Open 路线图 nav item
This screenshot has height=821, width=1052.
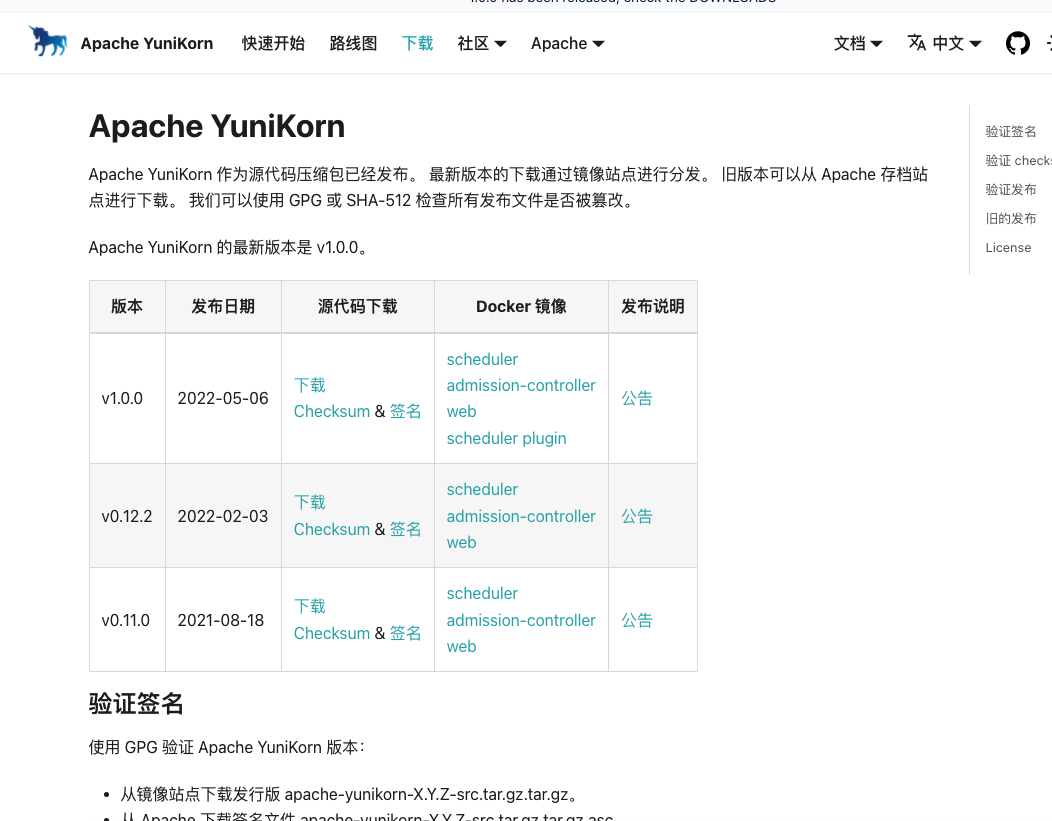pyautogui.click(x=353, y=44)
